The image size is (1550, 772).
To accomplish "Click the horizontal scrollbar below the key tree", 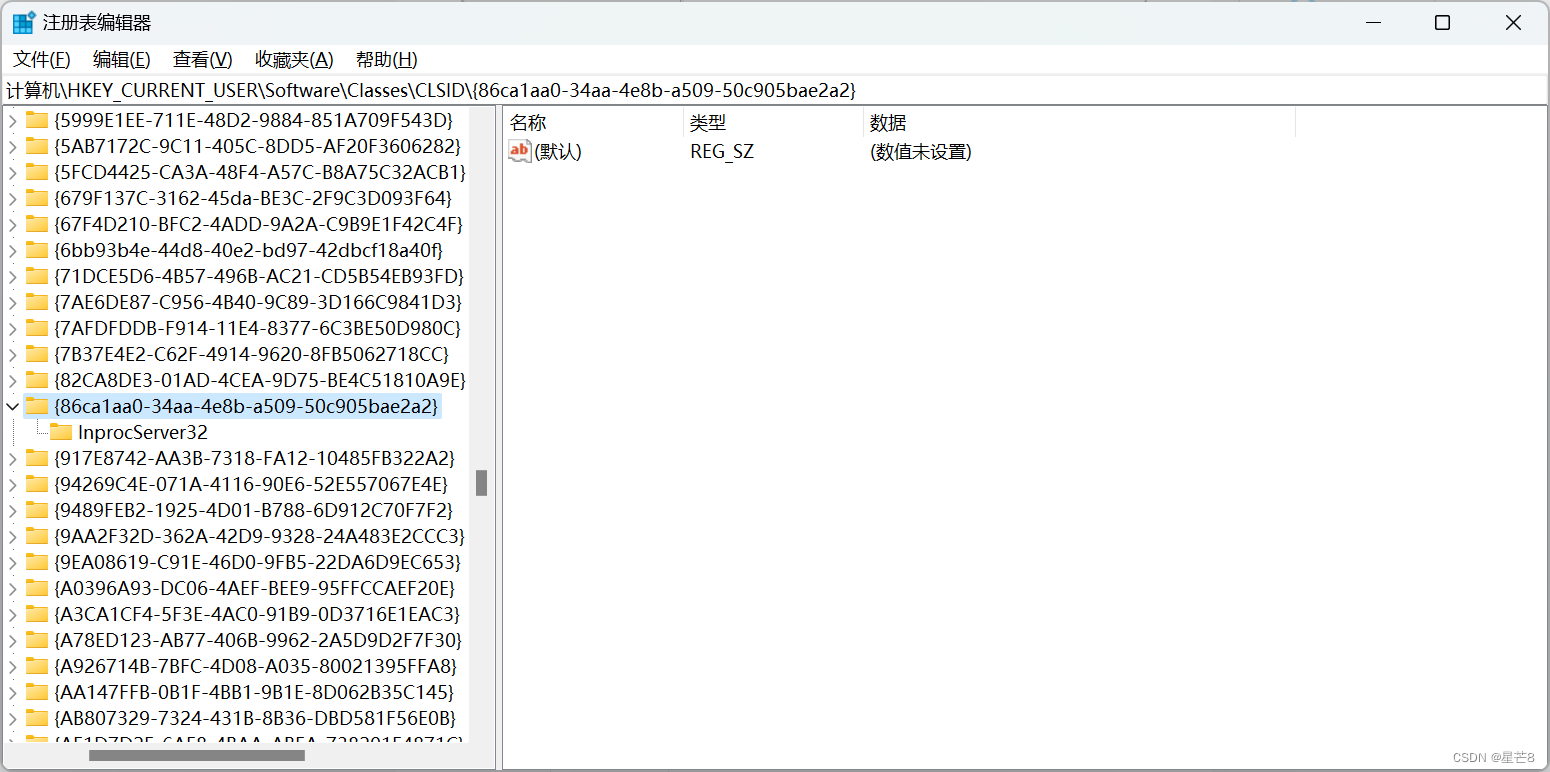I will [196, 756].
